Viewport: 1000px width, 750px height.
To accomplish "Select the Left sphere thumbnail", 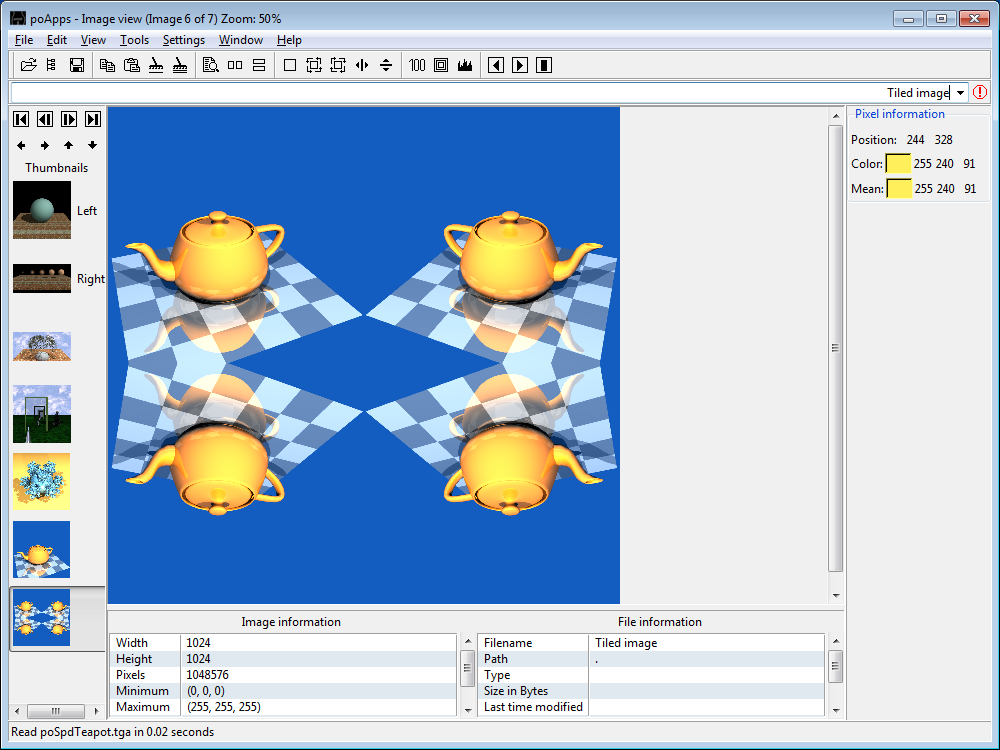I will point(42,210).
